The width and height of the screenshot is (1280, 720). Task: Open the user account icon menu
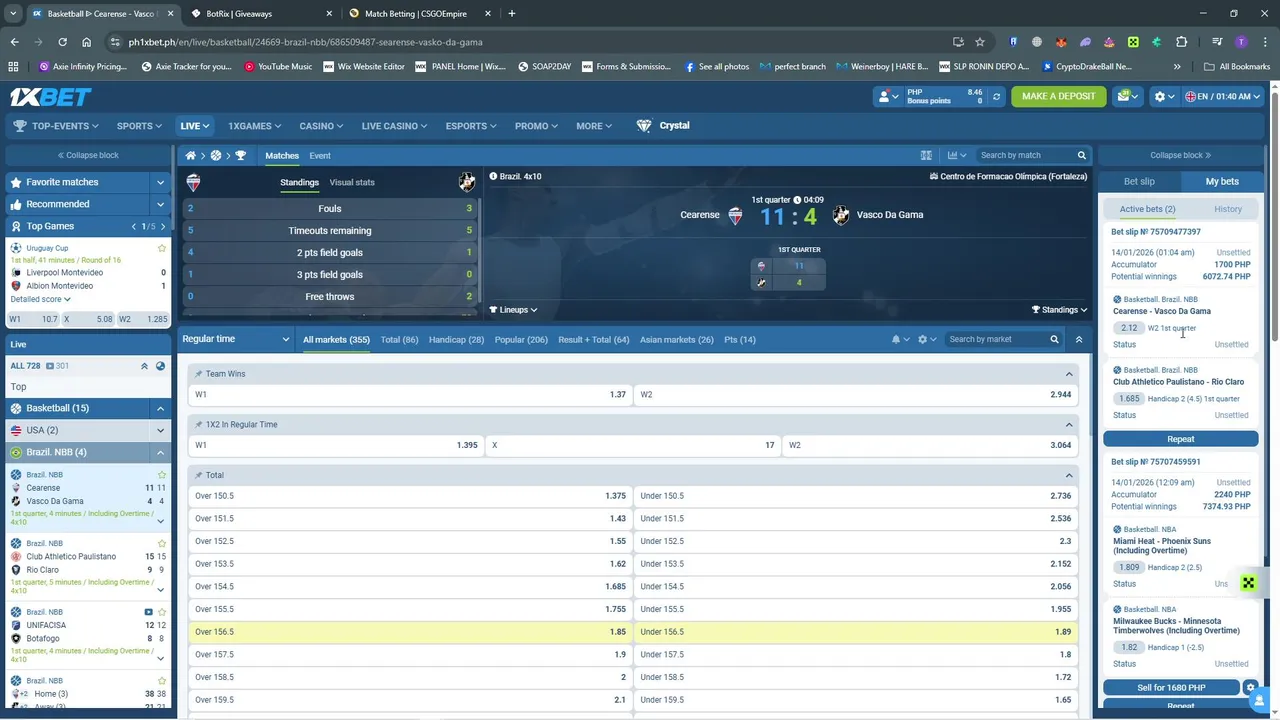coord(888,97)
